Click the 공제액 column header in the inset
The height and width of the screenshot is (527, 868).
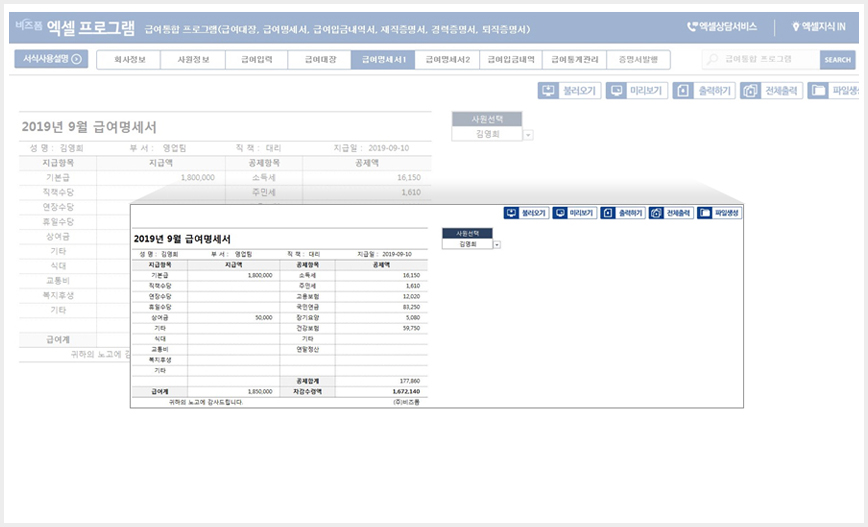[x=381, y=265]
